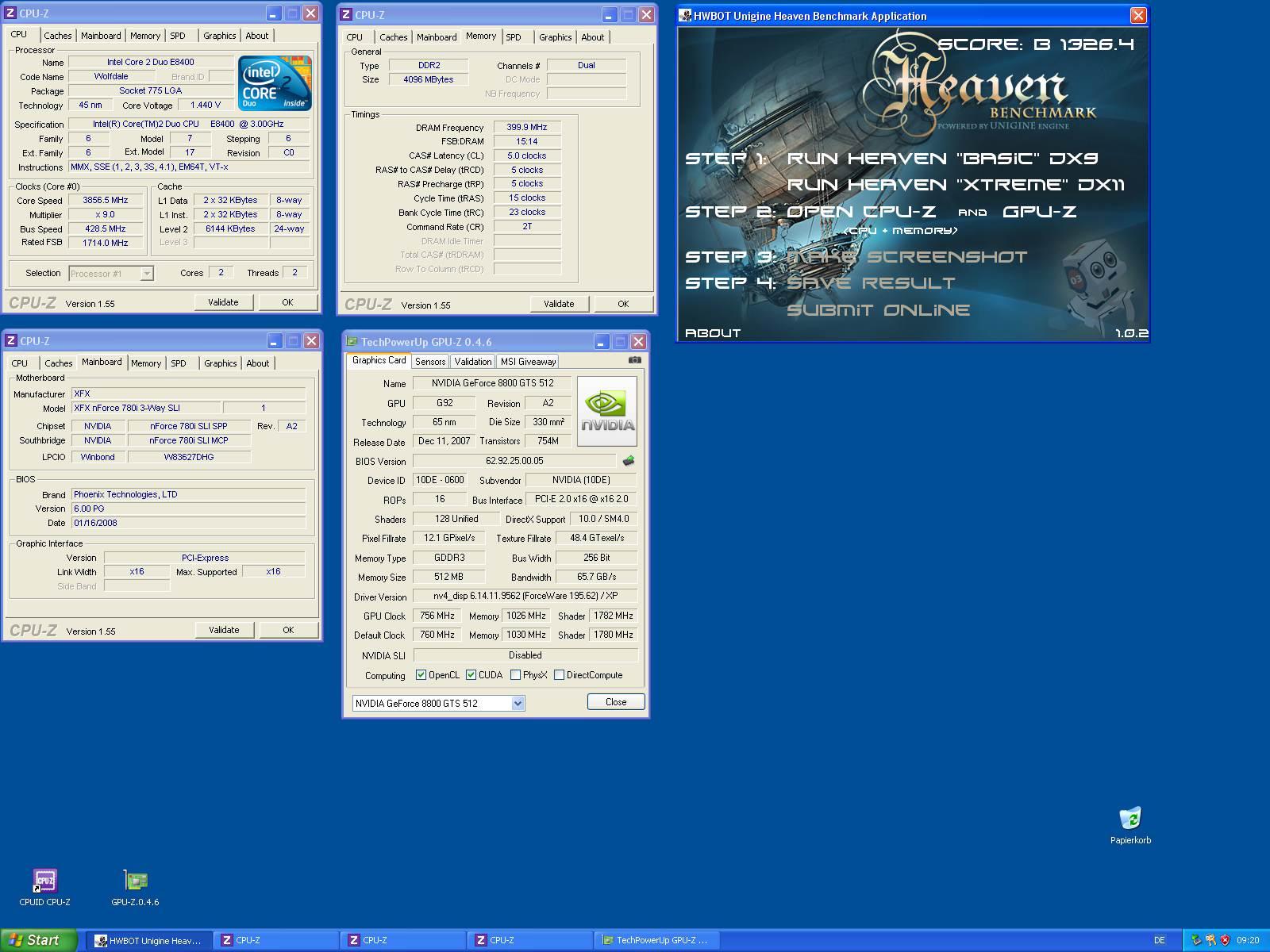Click the BIOS Date value 01/16/2008
The height and width of the screenshot is (952, 1270).
pyautogui.click(x=188, y=523)
